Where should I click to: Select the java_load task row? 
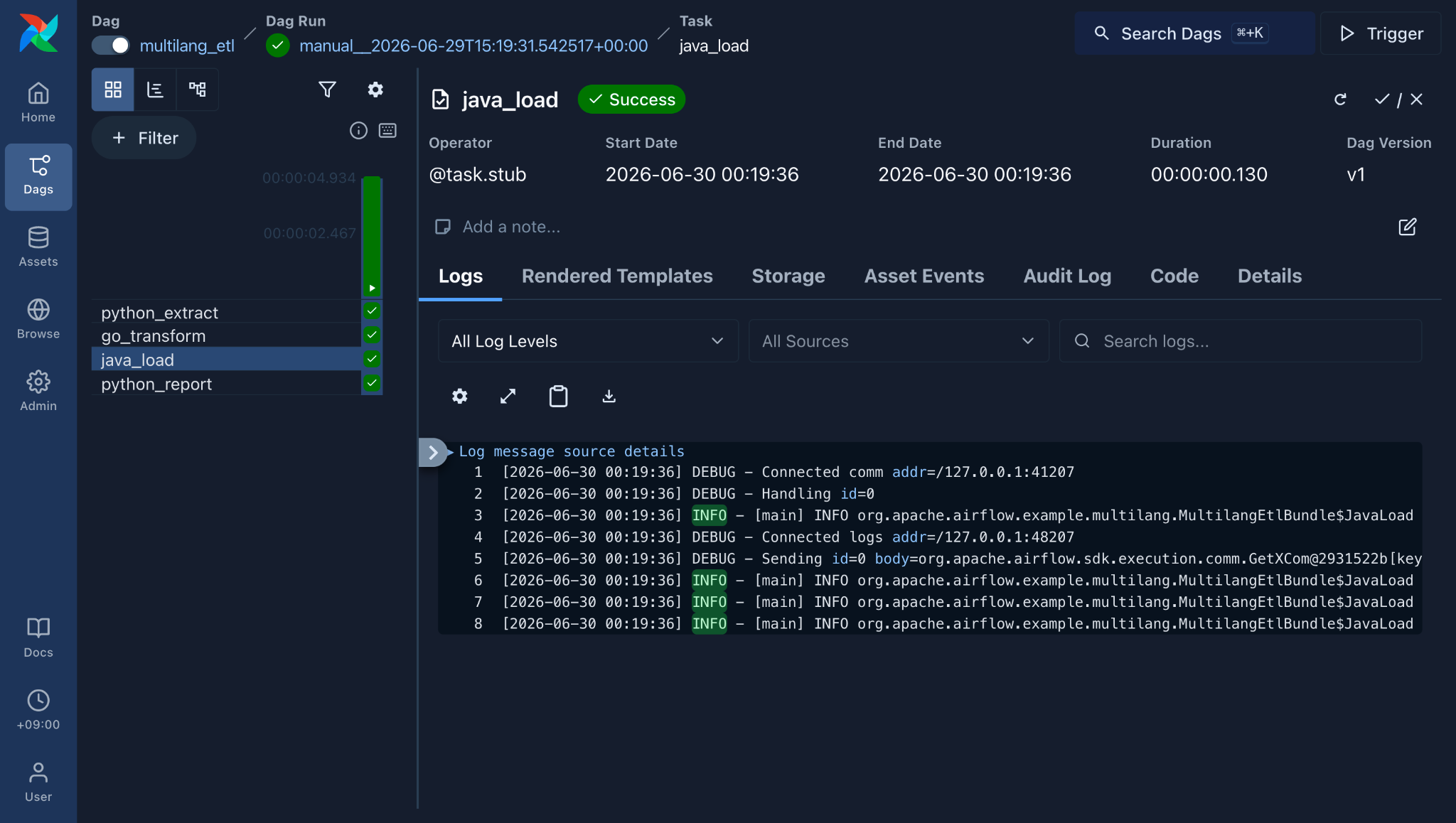[226, 360]
